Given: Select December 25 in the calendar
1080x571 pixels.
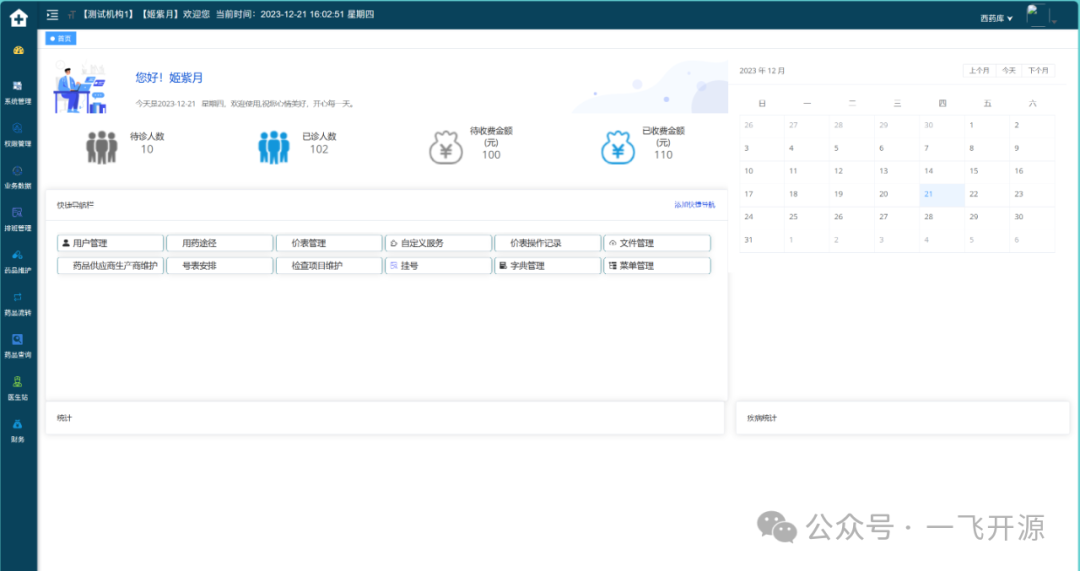Looking at the screenshot, I should [794, 217].
